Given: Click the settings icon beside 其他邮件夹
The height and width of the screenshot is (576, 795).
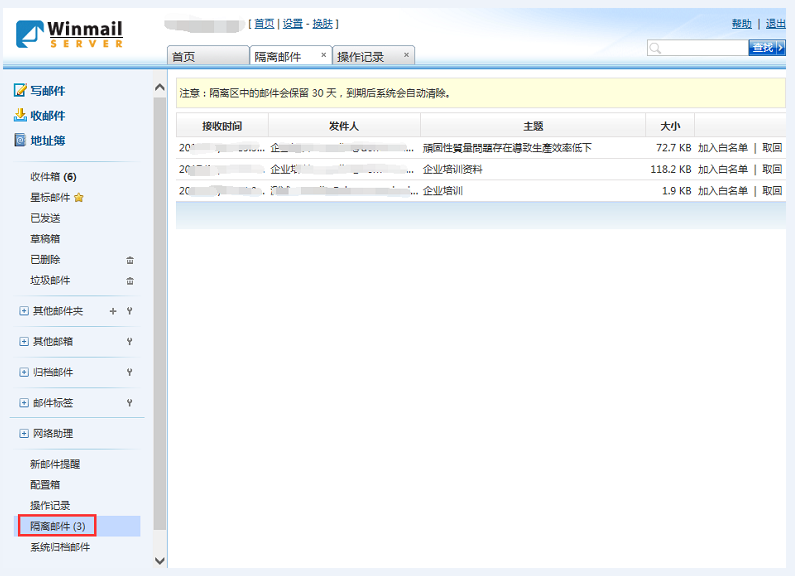Looking at the screenshot, I should pyautogui.click(x=130, y=311).
